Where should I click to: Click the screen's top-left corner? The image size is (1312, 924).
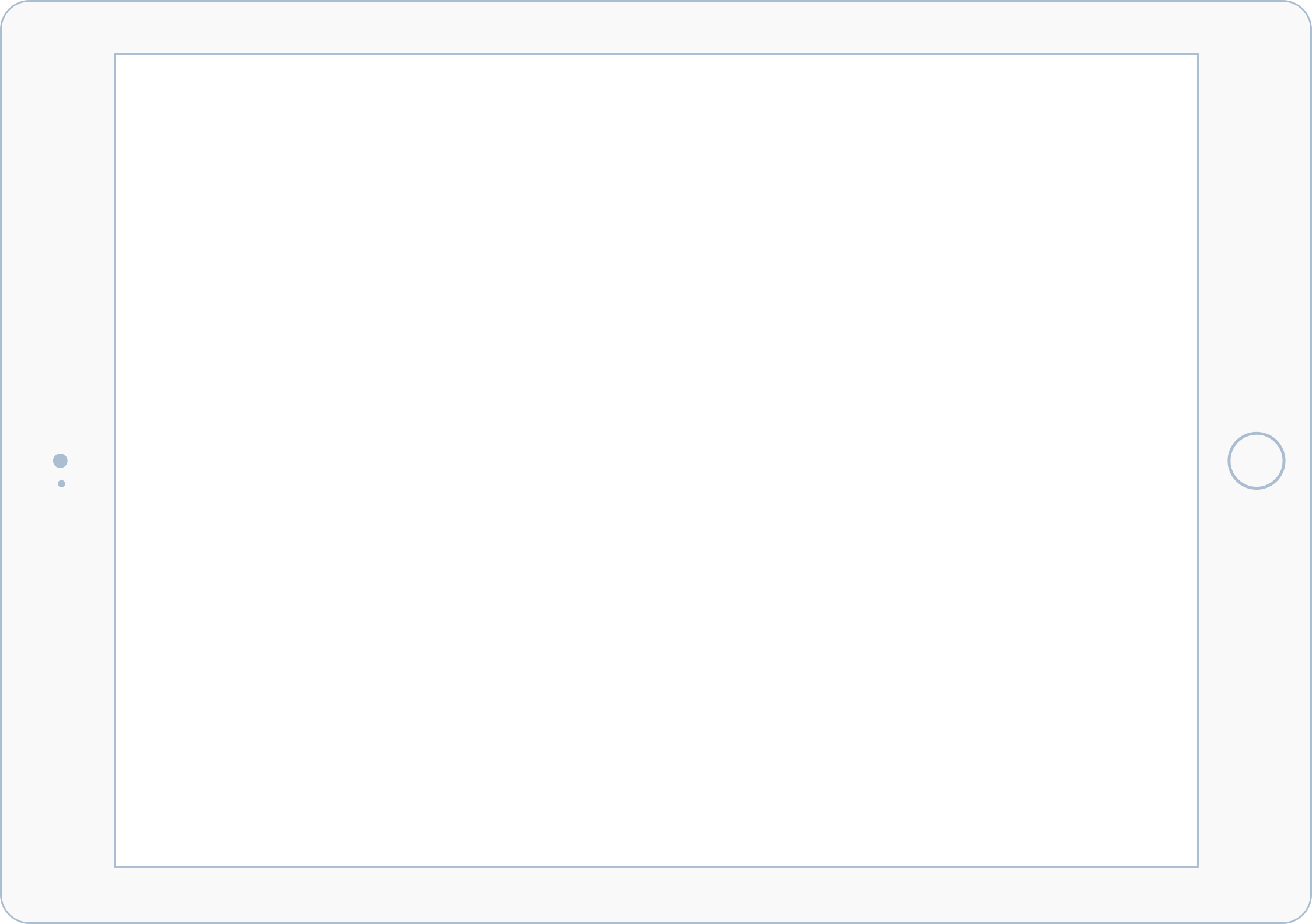116,55
